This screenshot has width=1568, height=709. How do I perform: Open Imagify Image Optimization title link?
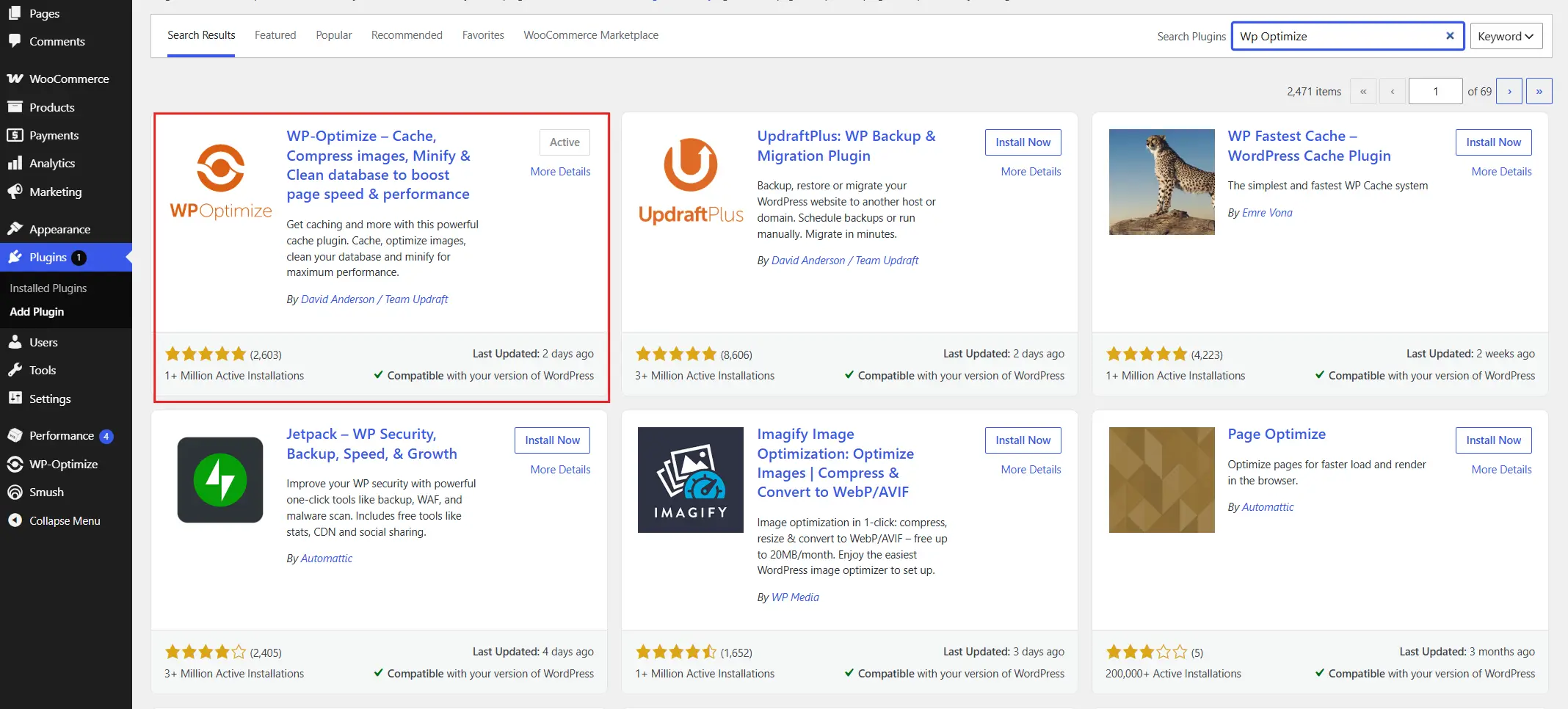pos(835,463)
